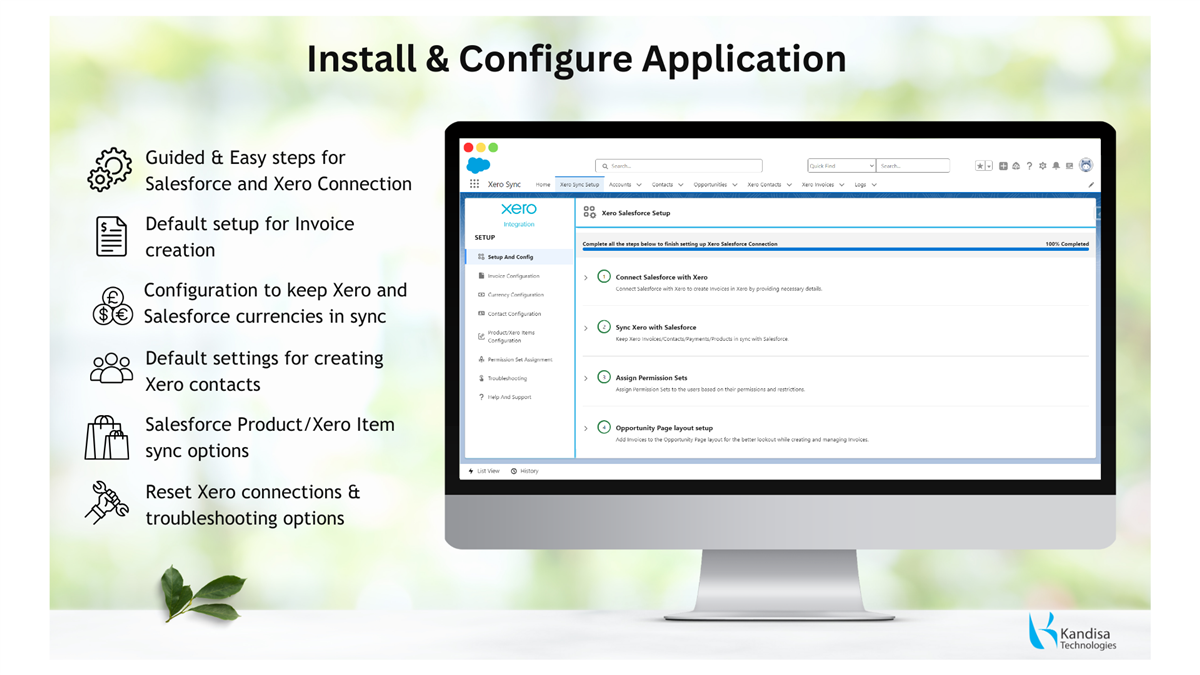Open the user avatar profile menu
The width and height of the screenshot is (1200, 675).
[1086, 166]
